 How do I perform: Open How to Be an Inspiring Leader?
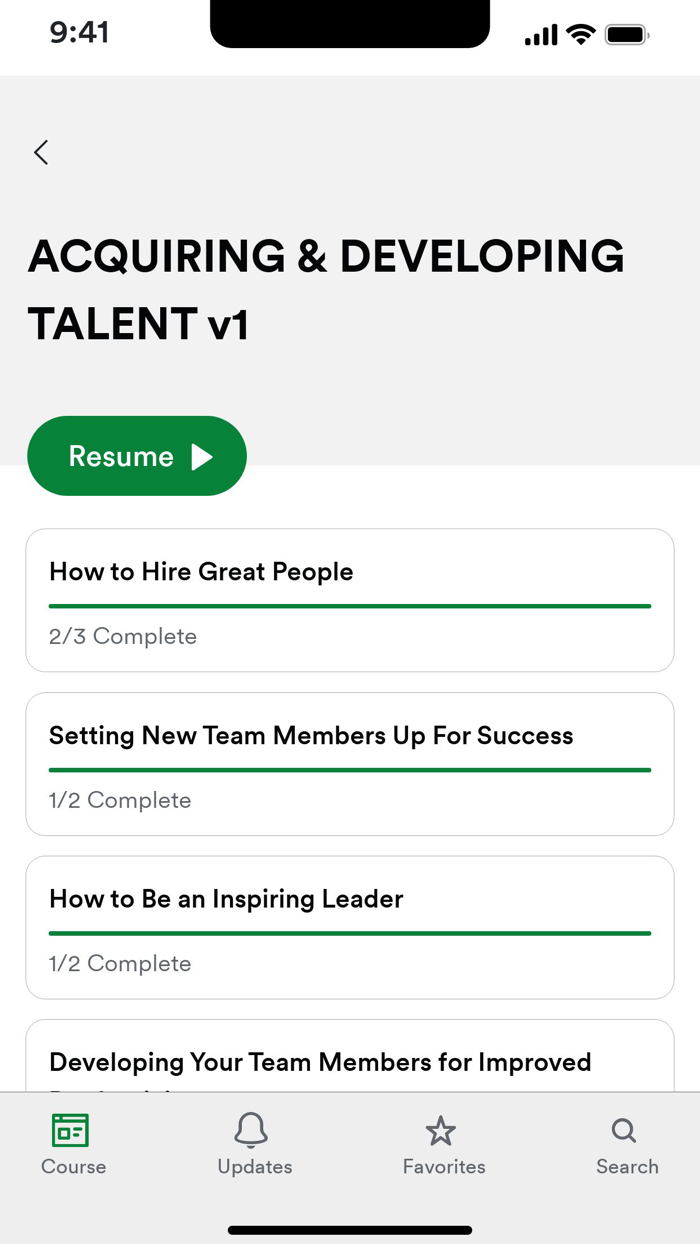(x=349, y=927)
